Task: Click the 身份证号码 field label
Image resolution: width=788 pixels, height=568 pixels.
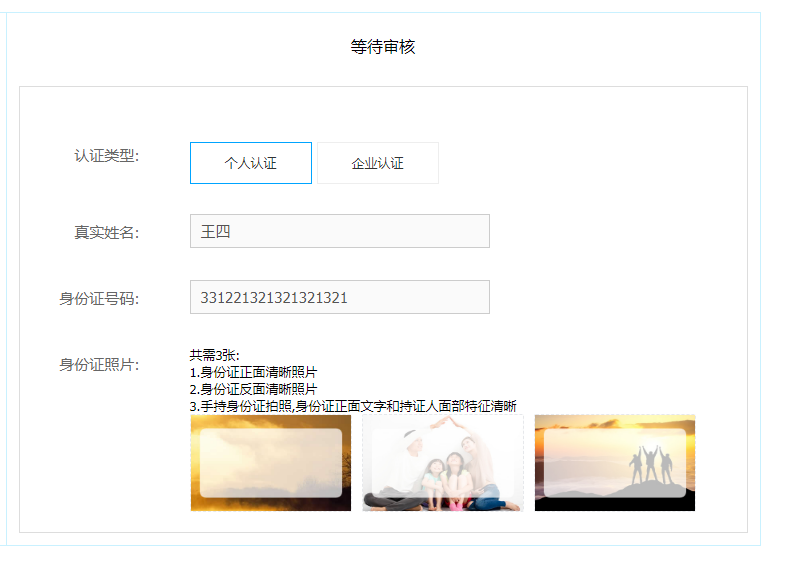Action: pos(98,298)
